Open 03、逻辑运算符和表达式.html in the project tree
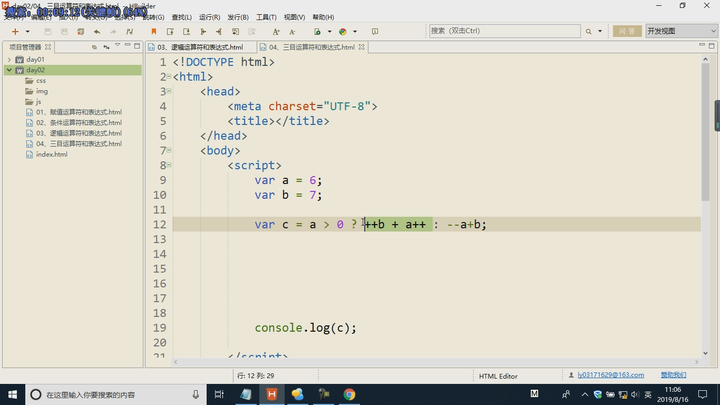Viewport: 720px width, 405px height. 79,133
